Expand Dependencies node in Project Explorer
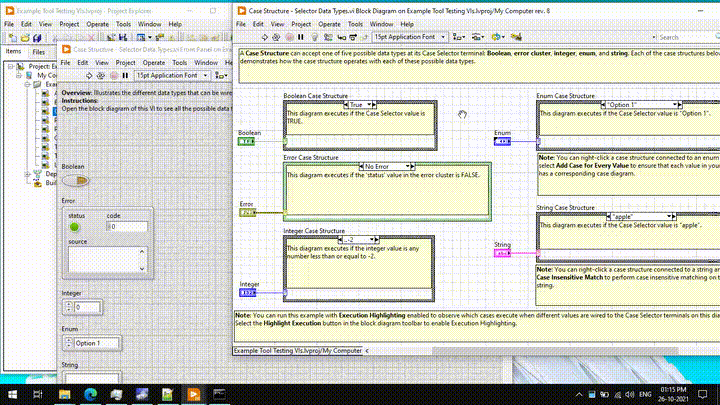This screenshot has width=720, height=405. [27, 174]
